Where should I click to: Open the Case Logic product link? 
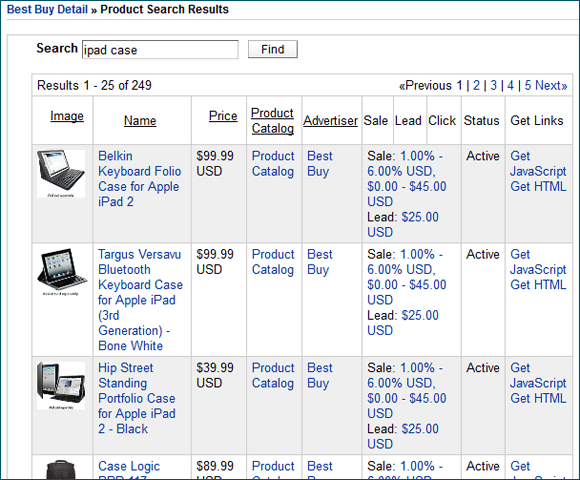[x=129, y=466]
